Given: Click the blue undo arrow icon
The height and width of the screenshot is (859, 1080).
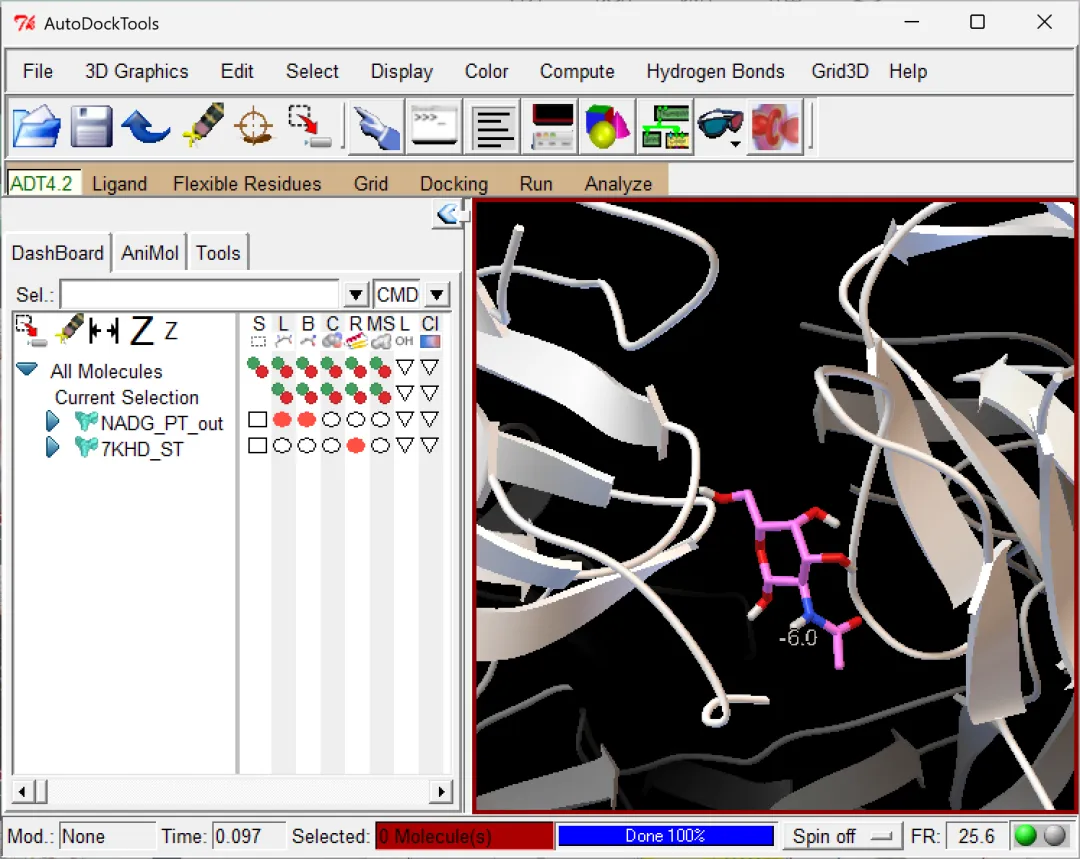Looking at the screenshot, I should click(x=145, y=126).
